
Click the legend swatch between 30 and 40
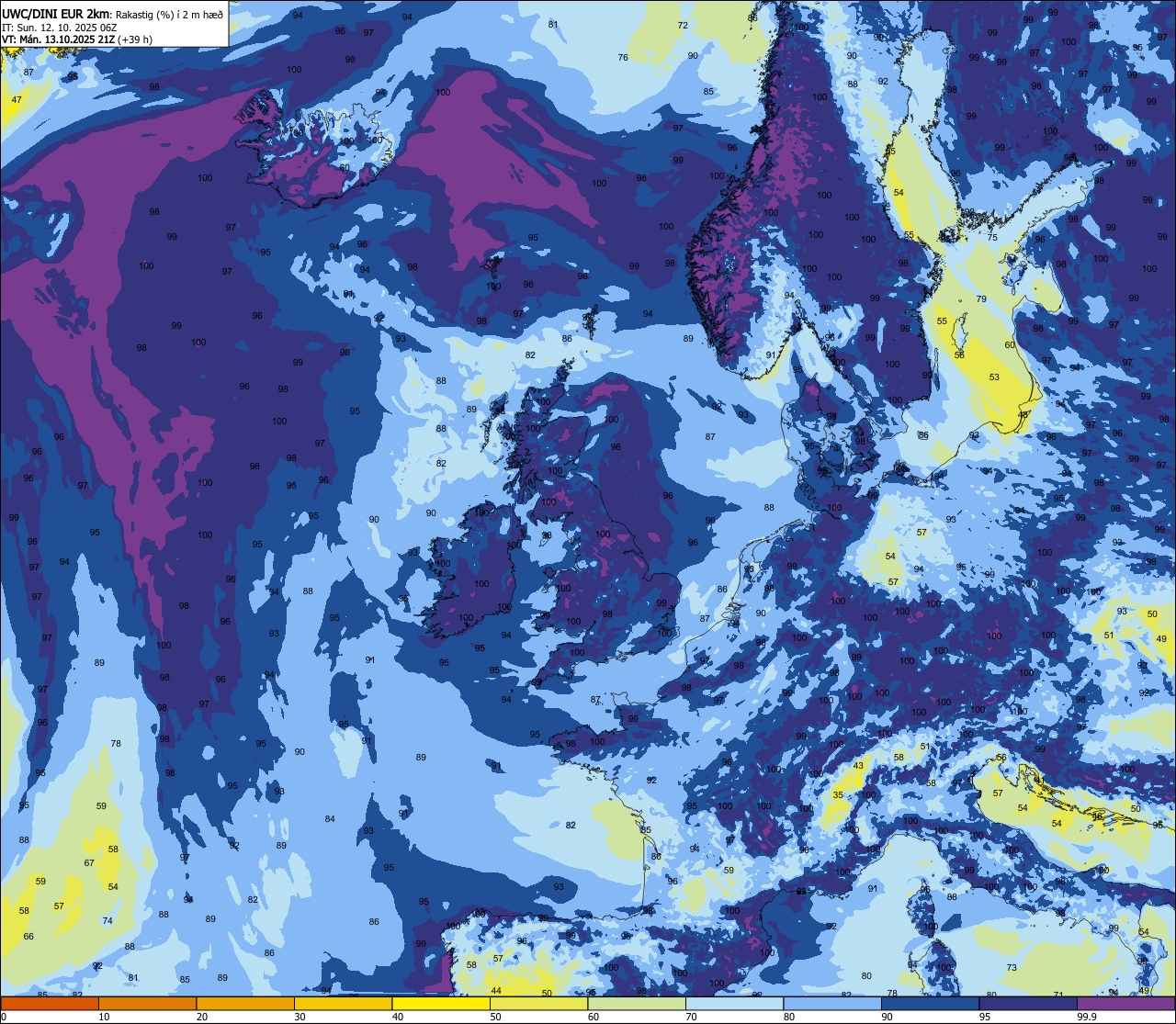(x=343, y=1003)
